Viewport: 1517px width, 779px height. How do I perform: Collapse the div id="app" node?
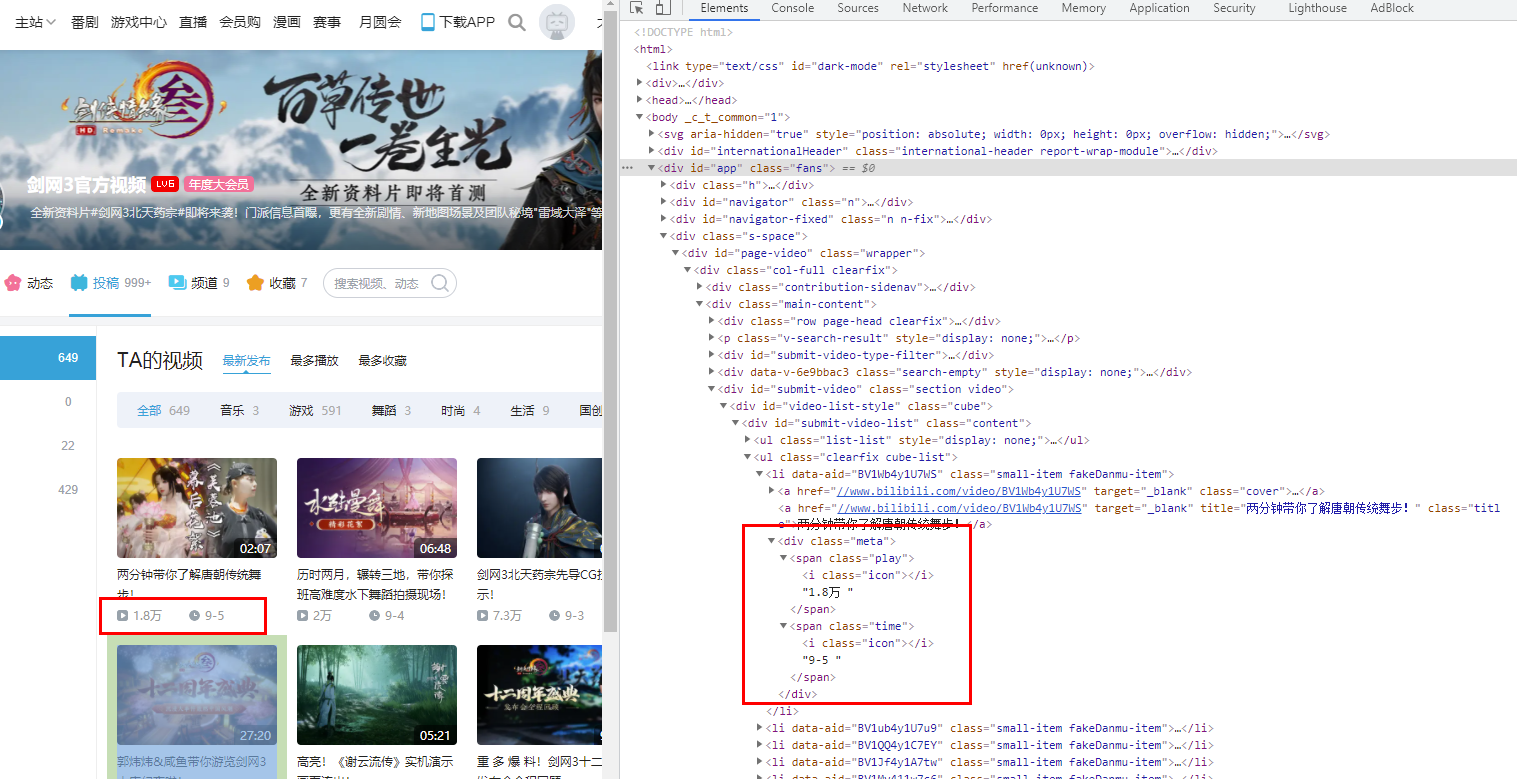click(x=652, y=168)
